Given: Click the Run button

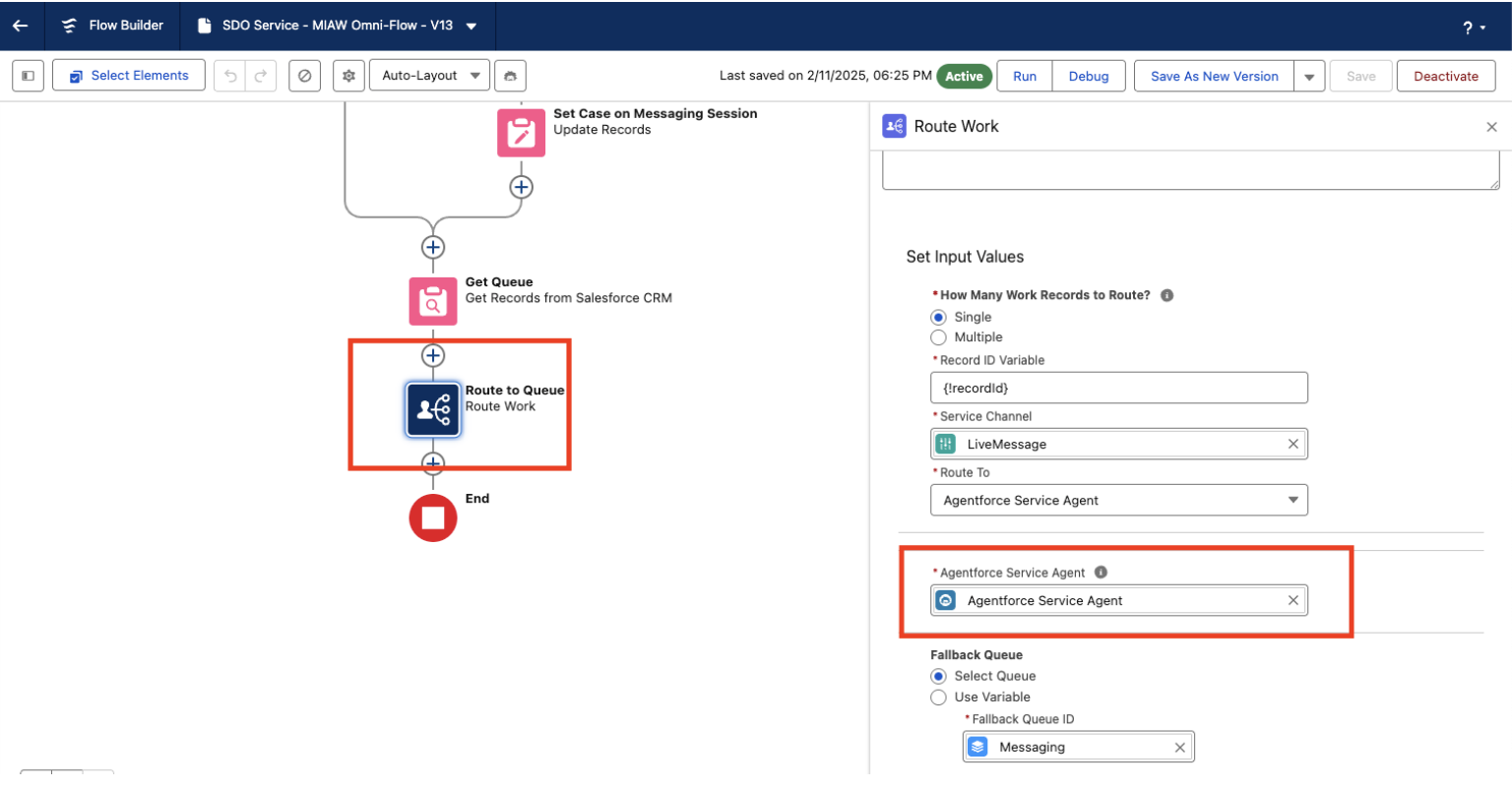Looking at the screenshot, I should 1024,76.
